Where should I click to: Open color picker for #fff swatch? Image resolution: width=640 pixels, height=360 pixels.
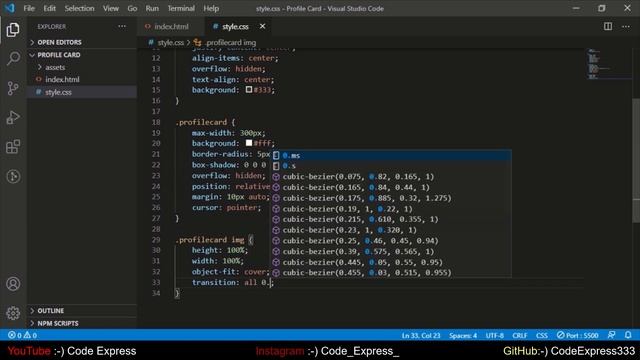coord(249,143)
